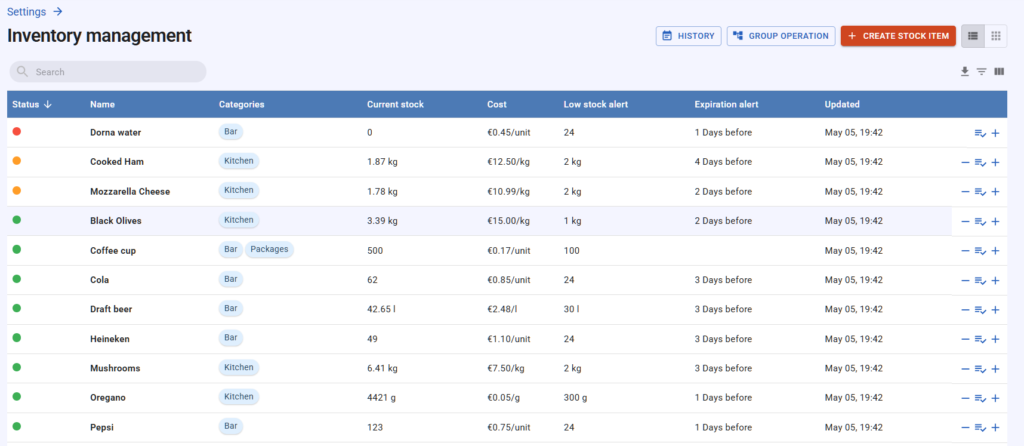
Task: Select the Packages tag on Coffee cup
Action: pos(269,249)
